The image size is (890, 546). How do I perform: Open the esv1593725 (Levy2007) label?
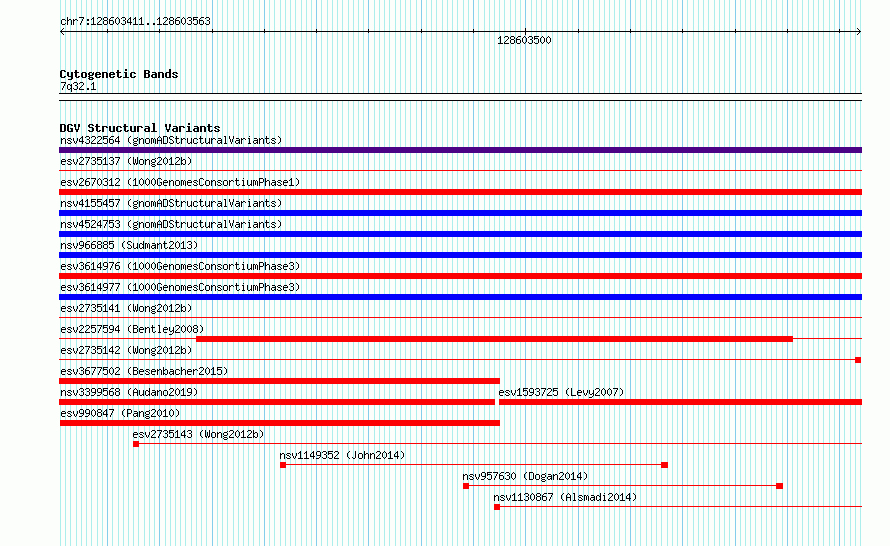click(x=561, y=392)
